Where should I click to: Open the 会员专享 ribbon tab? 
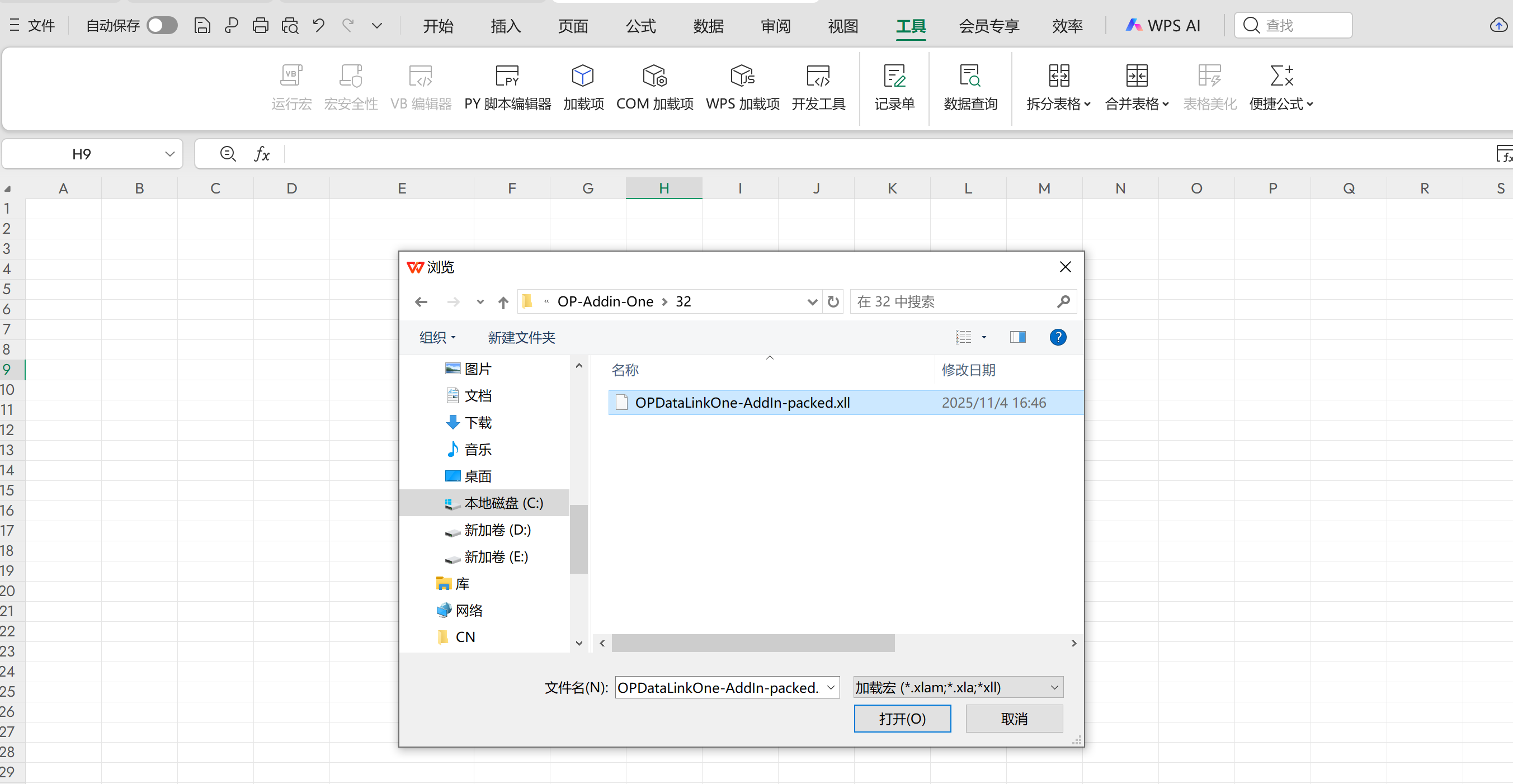pos(988,26)
